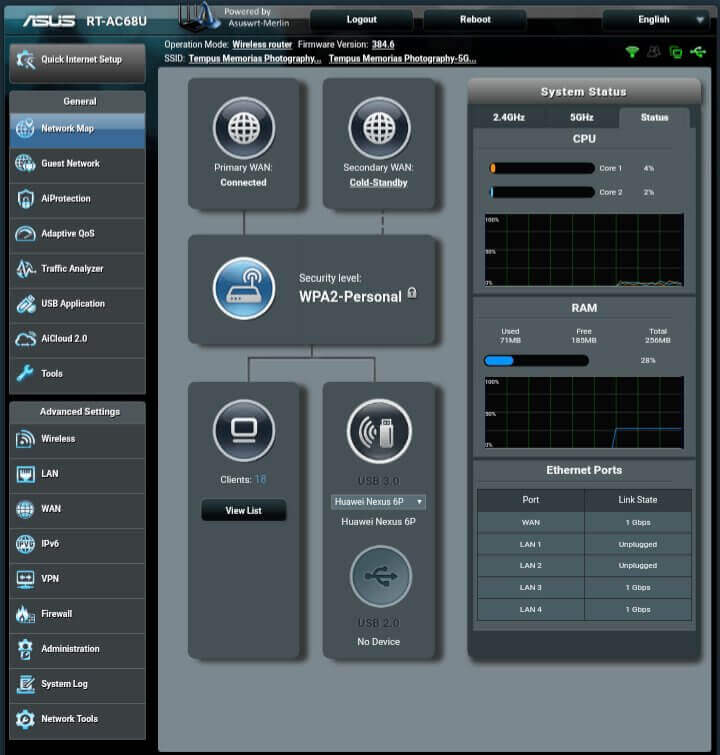Click the WAN port 1 Gbps cell
This screenshot has height=755, width=720.
pos(638,522)
